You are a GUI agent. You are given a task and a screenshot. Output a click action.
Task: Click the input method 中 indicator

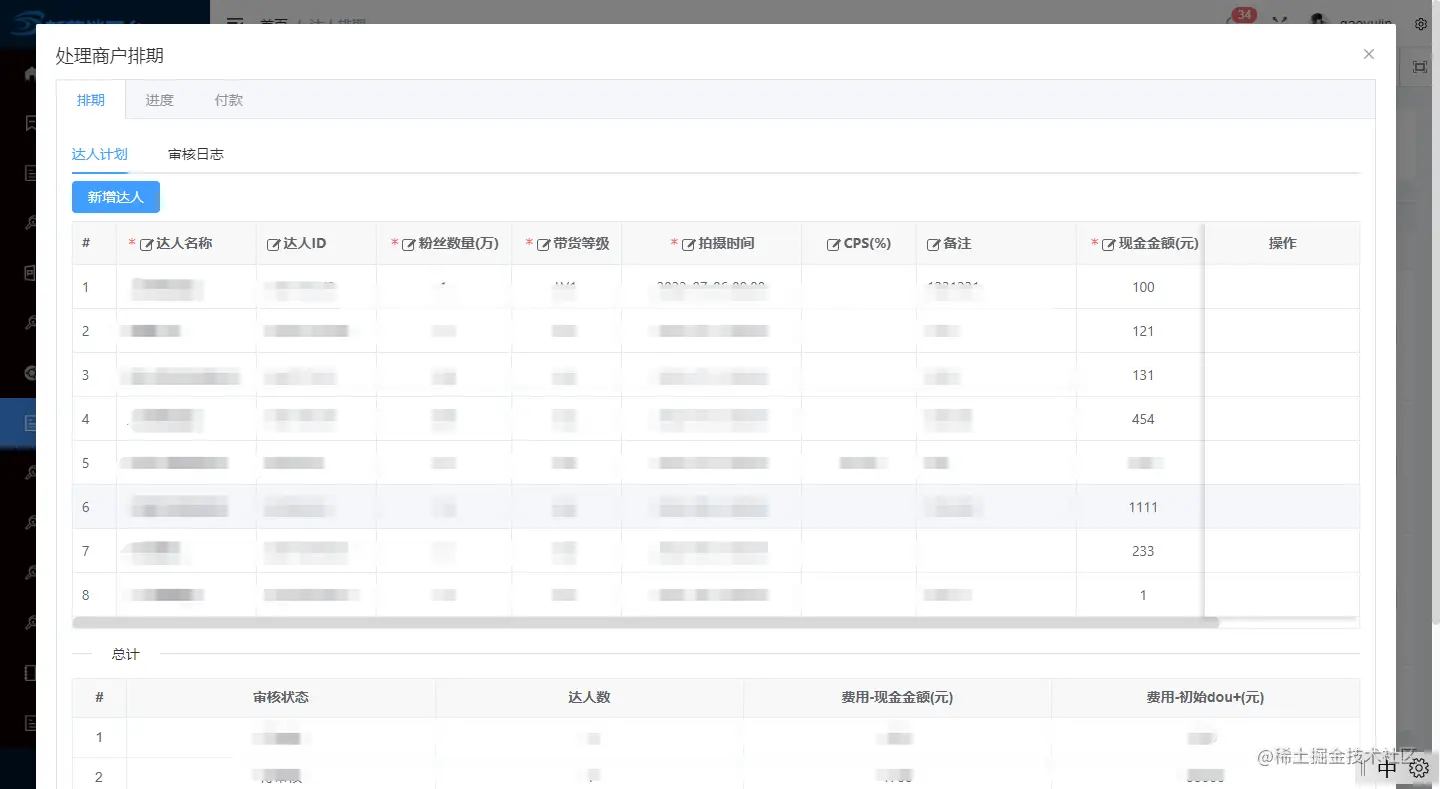pyautogui.click(x=1387, y=769)
